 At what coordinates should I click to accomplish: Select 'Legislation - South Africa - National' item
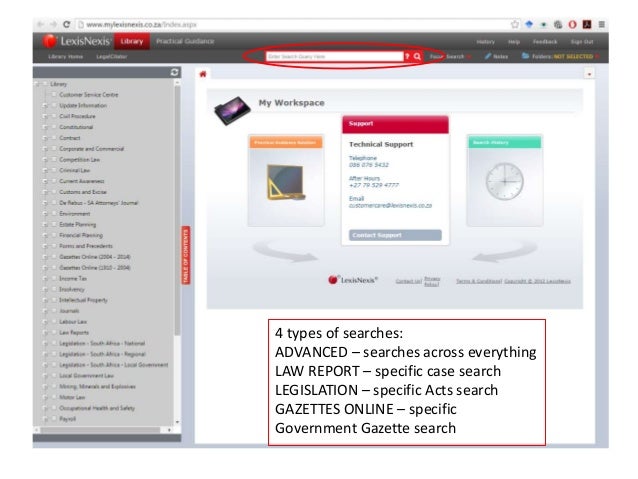[102, 343]
